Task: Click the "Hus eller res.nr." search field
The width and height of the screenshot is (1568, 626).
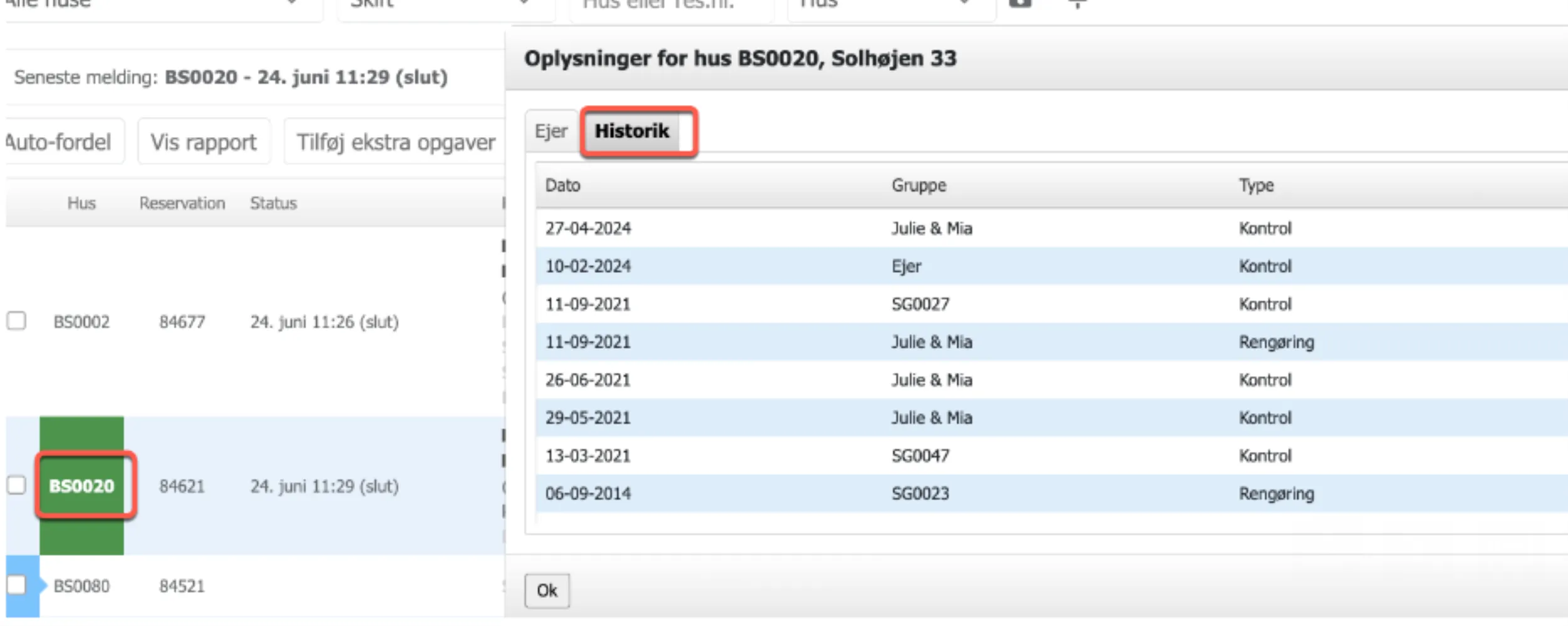Action: pos(669,3)
